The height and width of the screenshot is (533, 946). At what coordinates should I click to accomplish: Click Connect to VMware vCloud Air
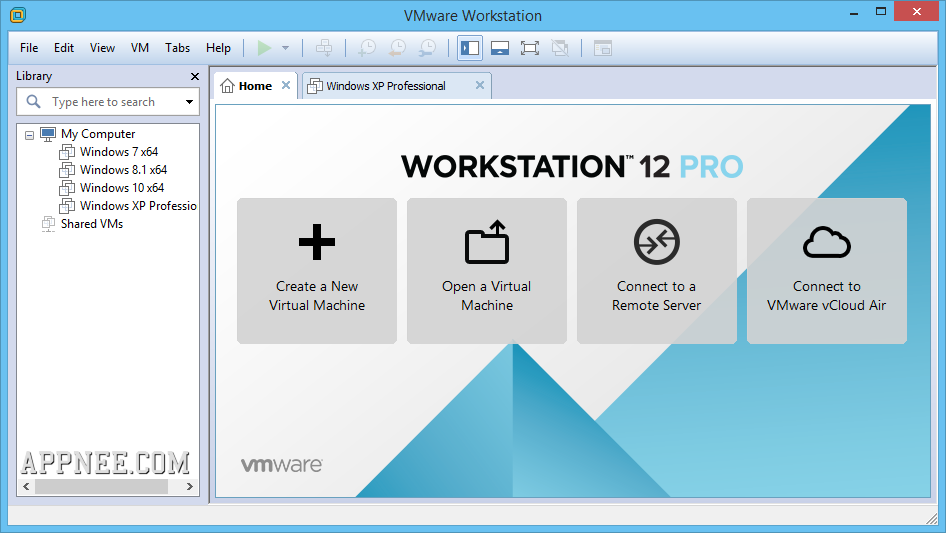pyautogui.click(x=827, y=271)
